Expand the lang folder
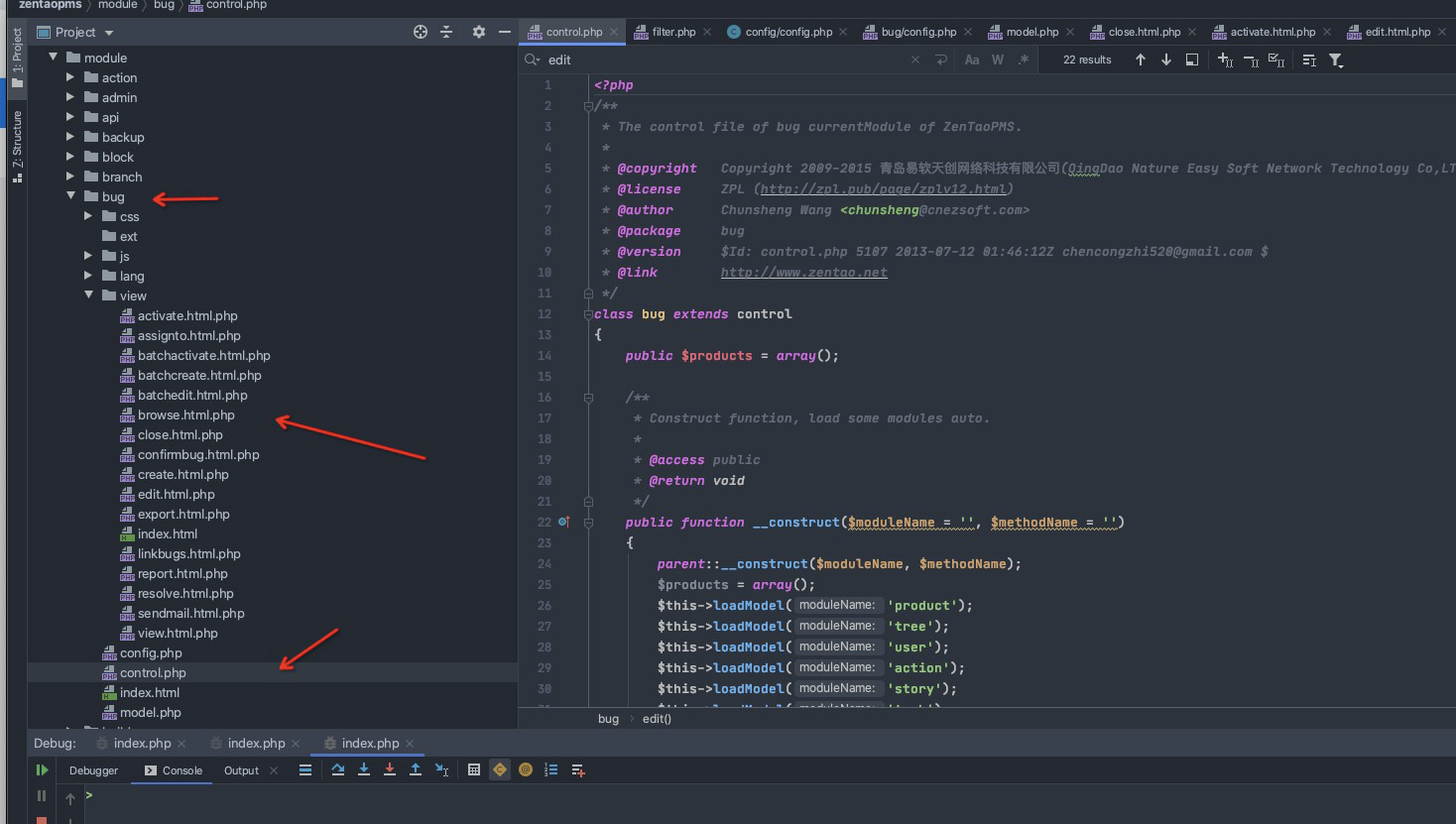The width and height of the screenshot is (1456, 824). (x=88, y=276)
